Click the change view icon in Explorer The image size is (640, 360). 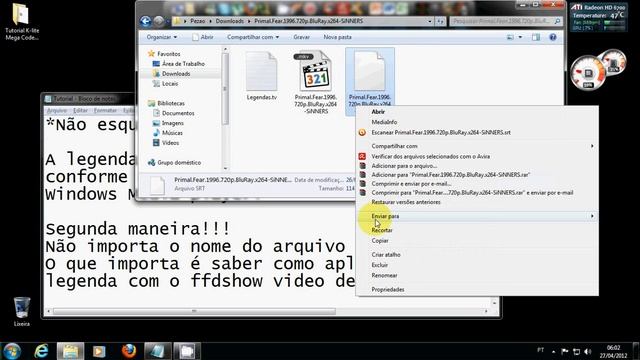(510, 37)
